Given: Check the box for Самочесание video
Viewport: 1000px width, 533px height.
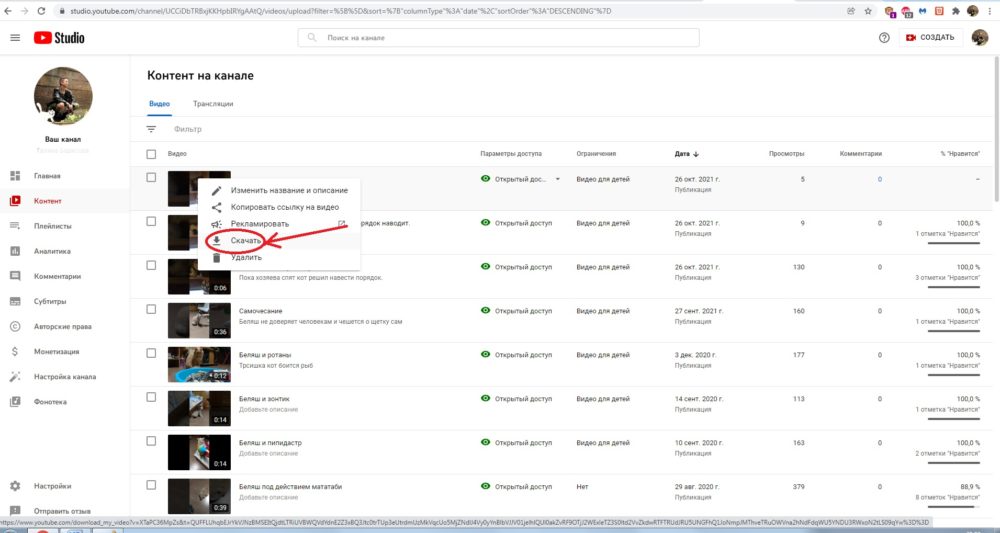Looking at the screenshot, I should click(152, 310).
